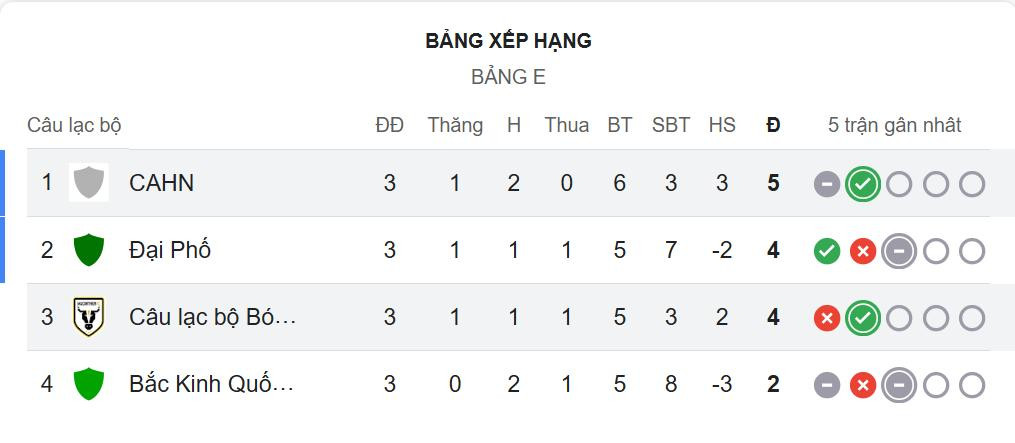Click CAHN's green win checkmark icon

click(862, 184)
